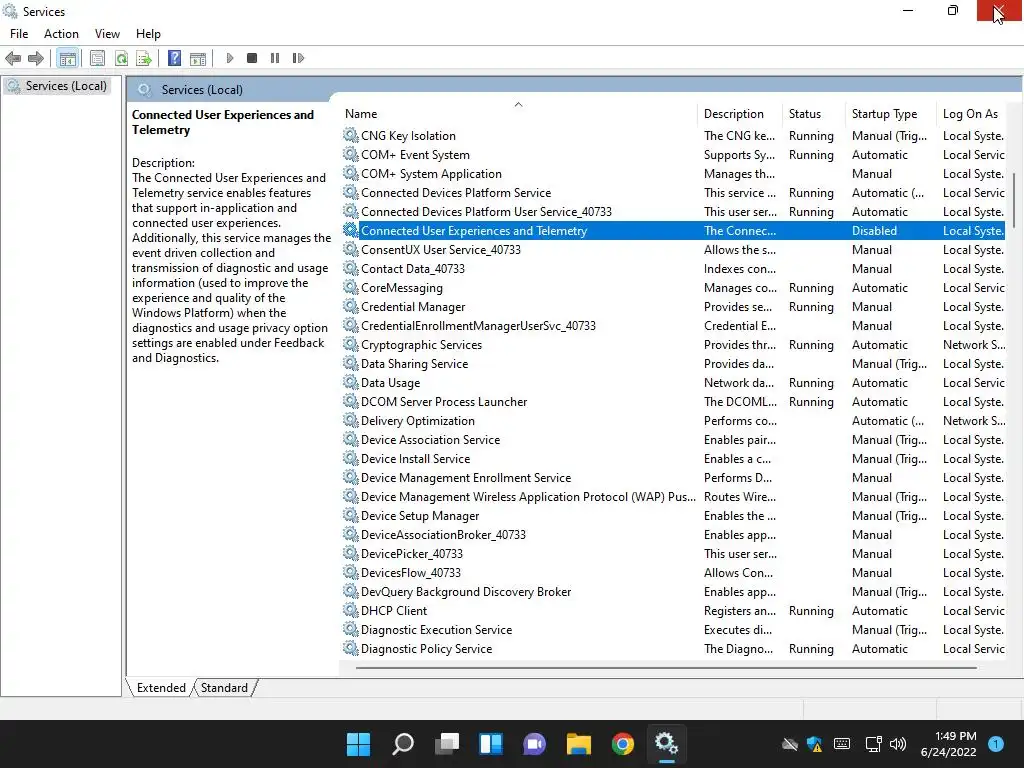The width and height of the screenshot is (1024, 768).
Task: Open File Explorer in taskbar
Action: click(x=579, y=744)
